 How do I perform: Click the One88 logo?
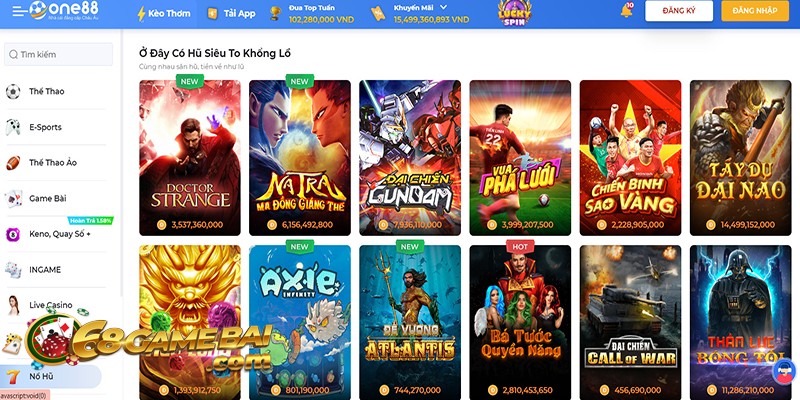click(65, 10)
